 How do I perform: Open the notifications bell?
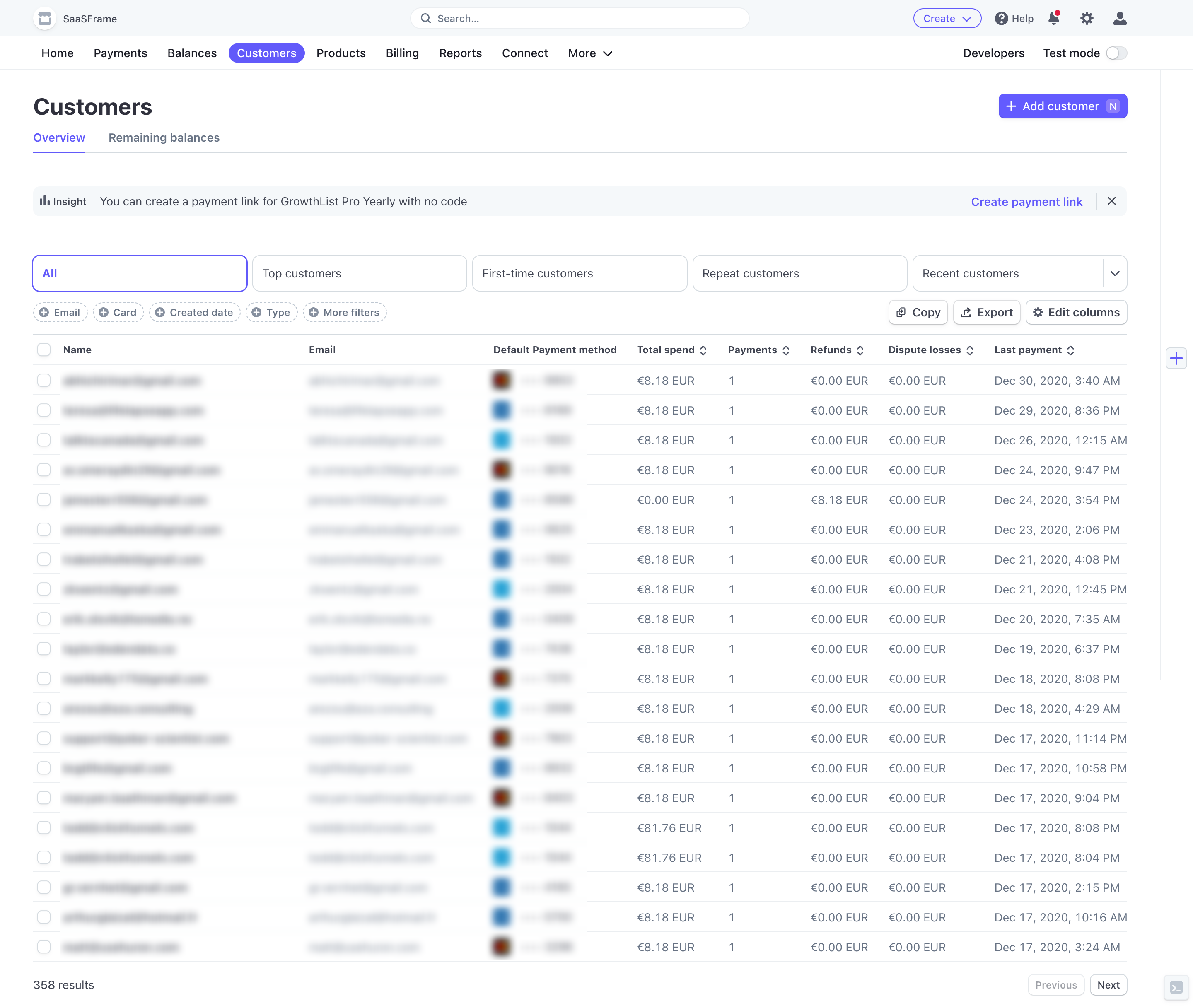coord(1054,18)
